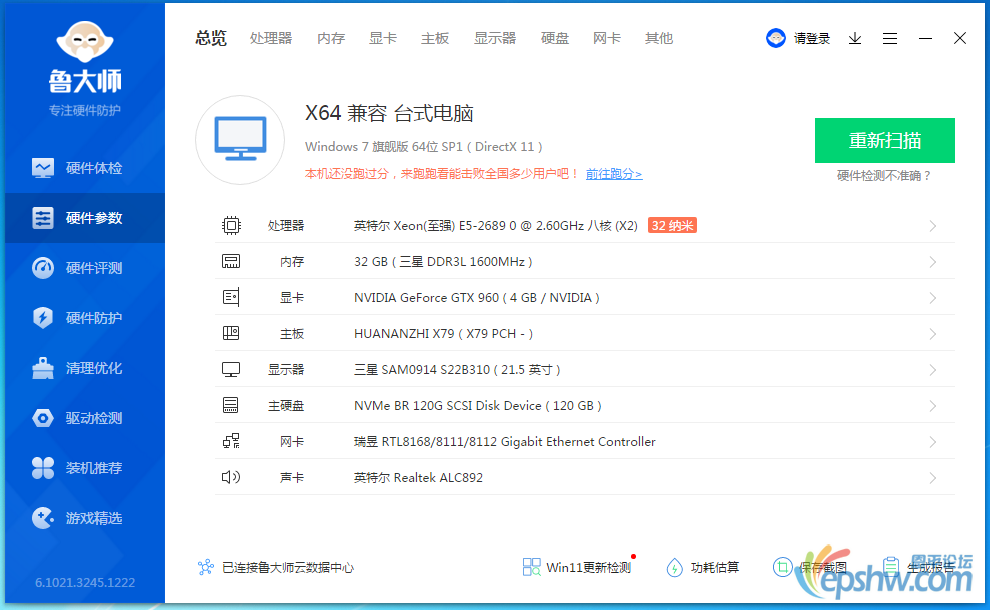Click the 32 纳米 process badge

672,225
